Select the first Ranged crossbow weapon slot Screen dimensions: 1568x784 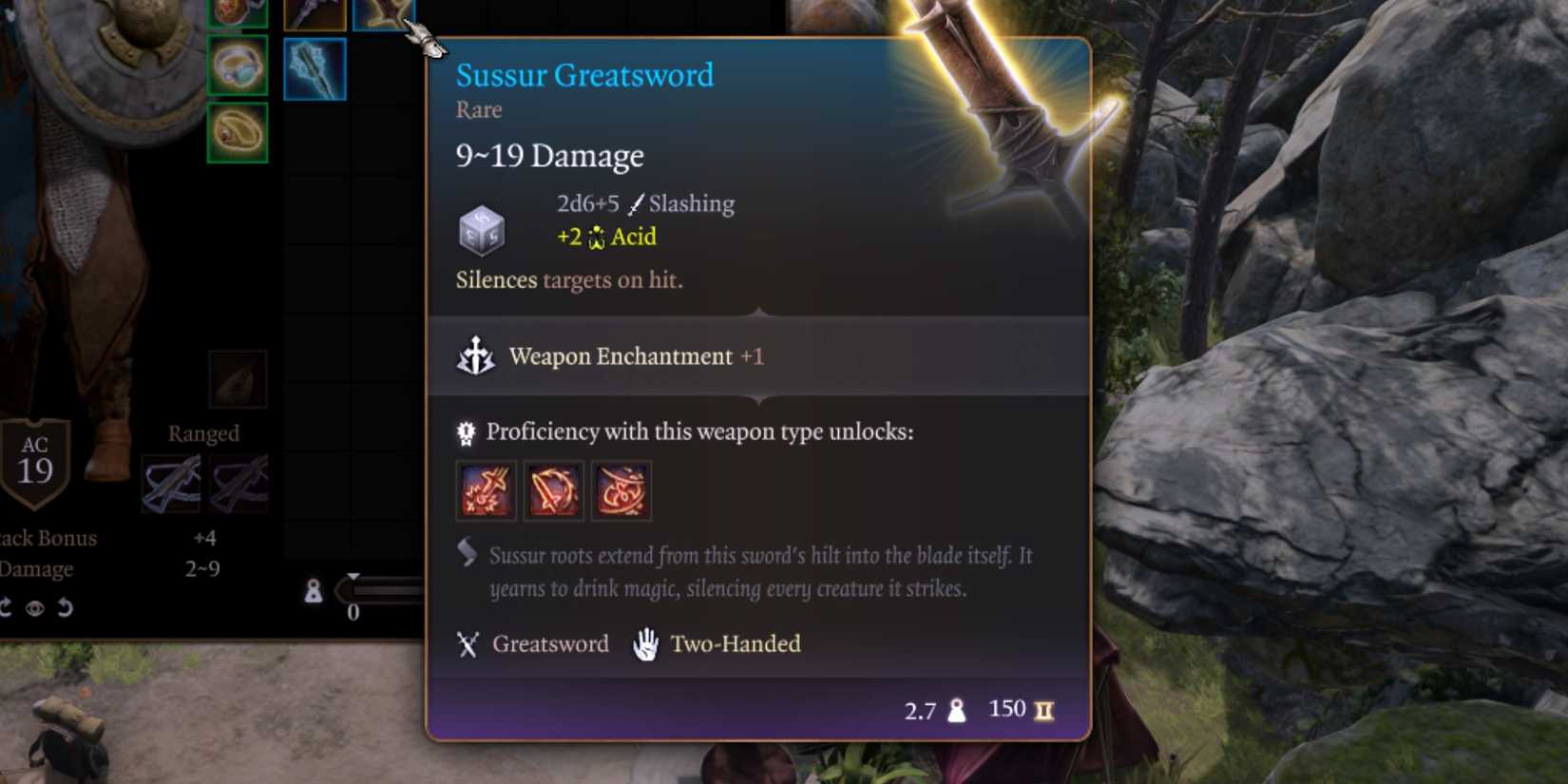coord(172,484)
